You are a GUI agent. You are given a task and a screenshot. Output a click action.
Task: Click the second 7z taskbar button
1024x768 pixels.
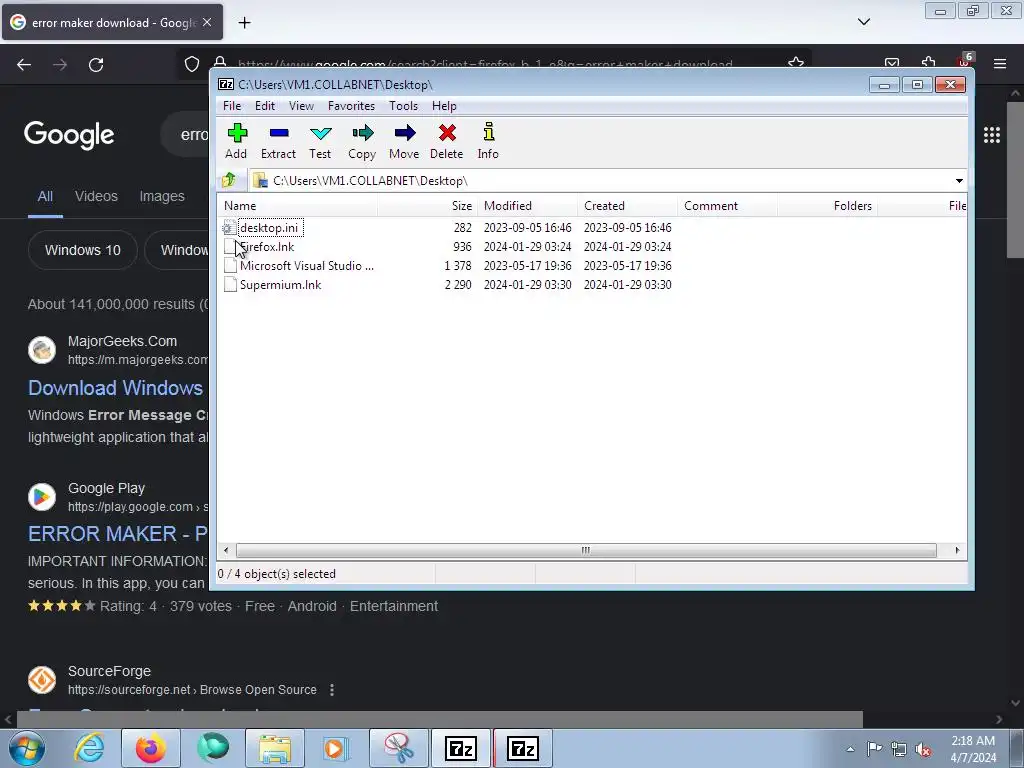pyautogui.click(x=522, y=748)
